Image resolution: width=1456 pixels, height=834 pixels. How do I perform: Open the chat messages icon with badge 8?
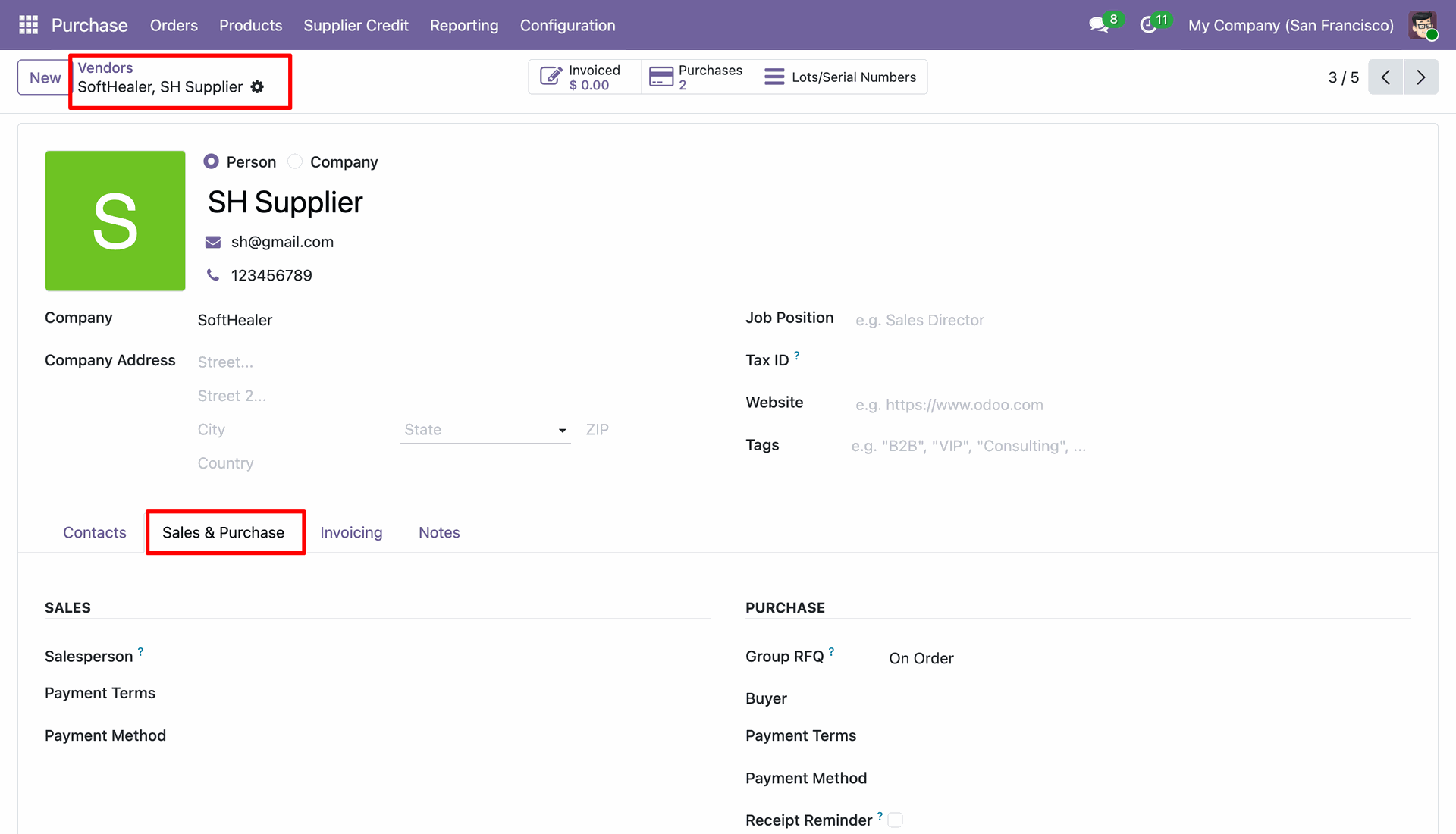coord(1099,25)
